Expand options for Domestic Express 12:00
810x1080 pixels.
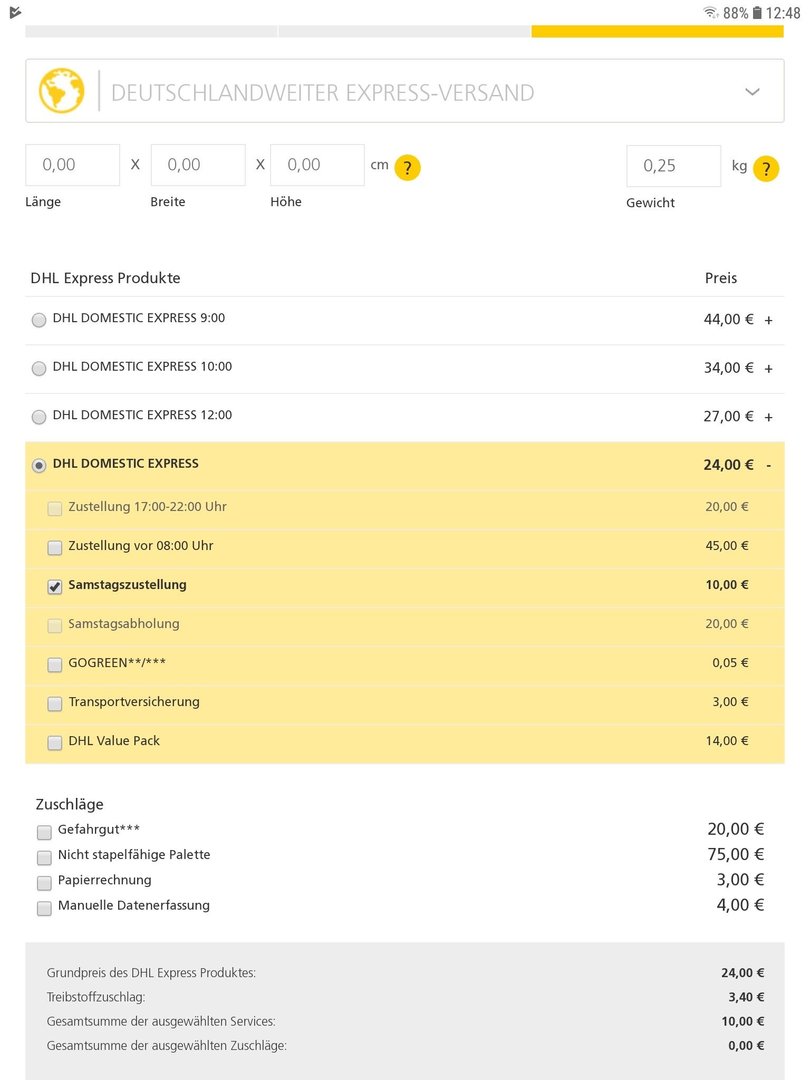[769, 417]
